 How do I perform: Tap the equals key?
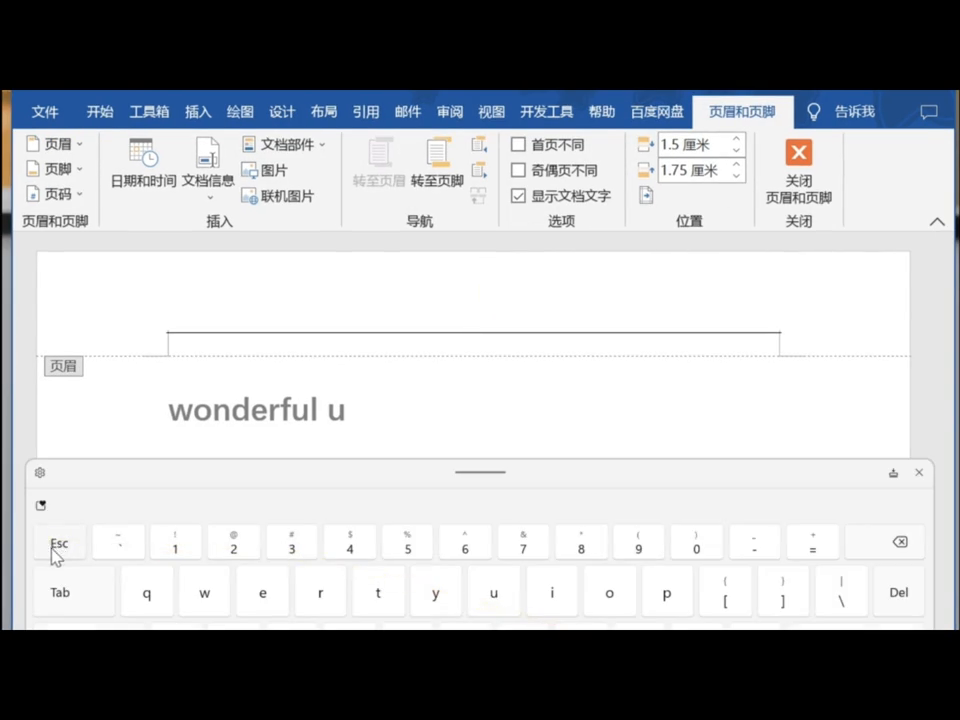coord(812,542)
